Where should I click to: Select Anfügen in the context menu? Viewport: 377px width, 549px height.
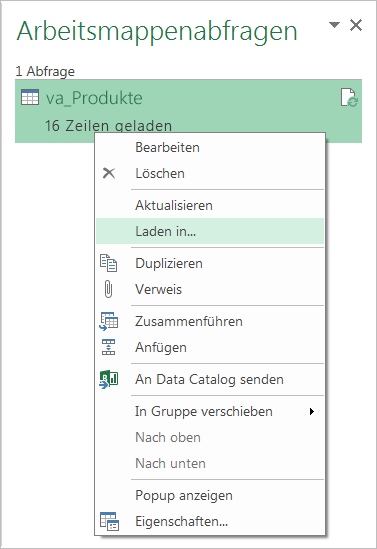(x=210, y=347)
